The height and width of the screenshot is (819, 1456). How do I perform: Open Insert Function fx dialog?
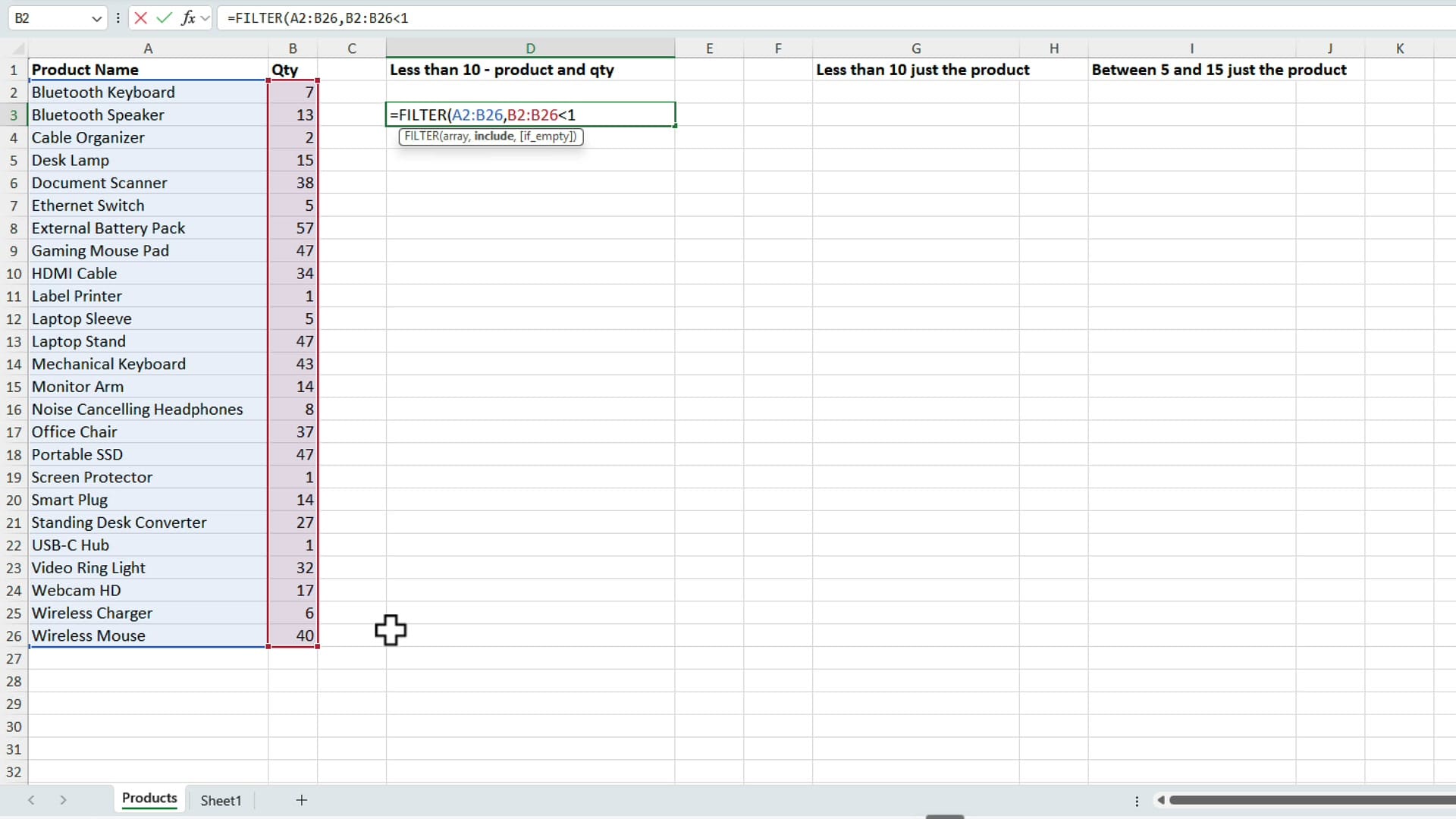(187, 17)
